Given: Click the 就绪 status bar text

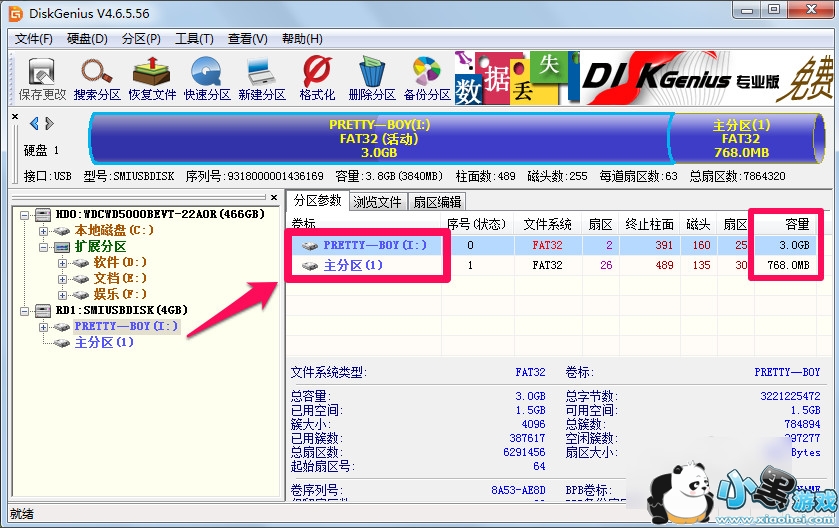Looking at the screenshot, I should pos(22,514).
